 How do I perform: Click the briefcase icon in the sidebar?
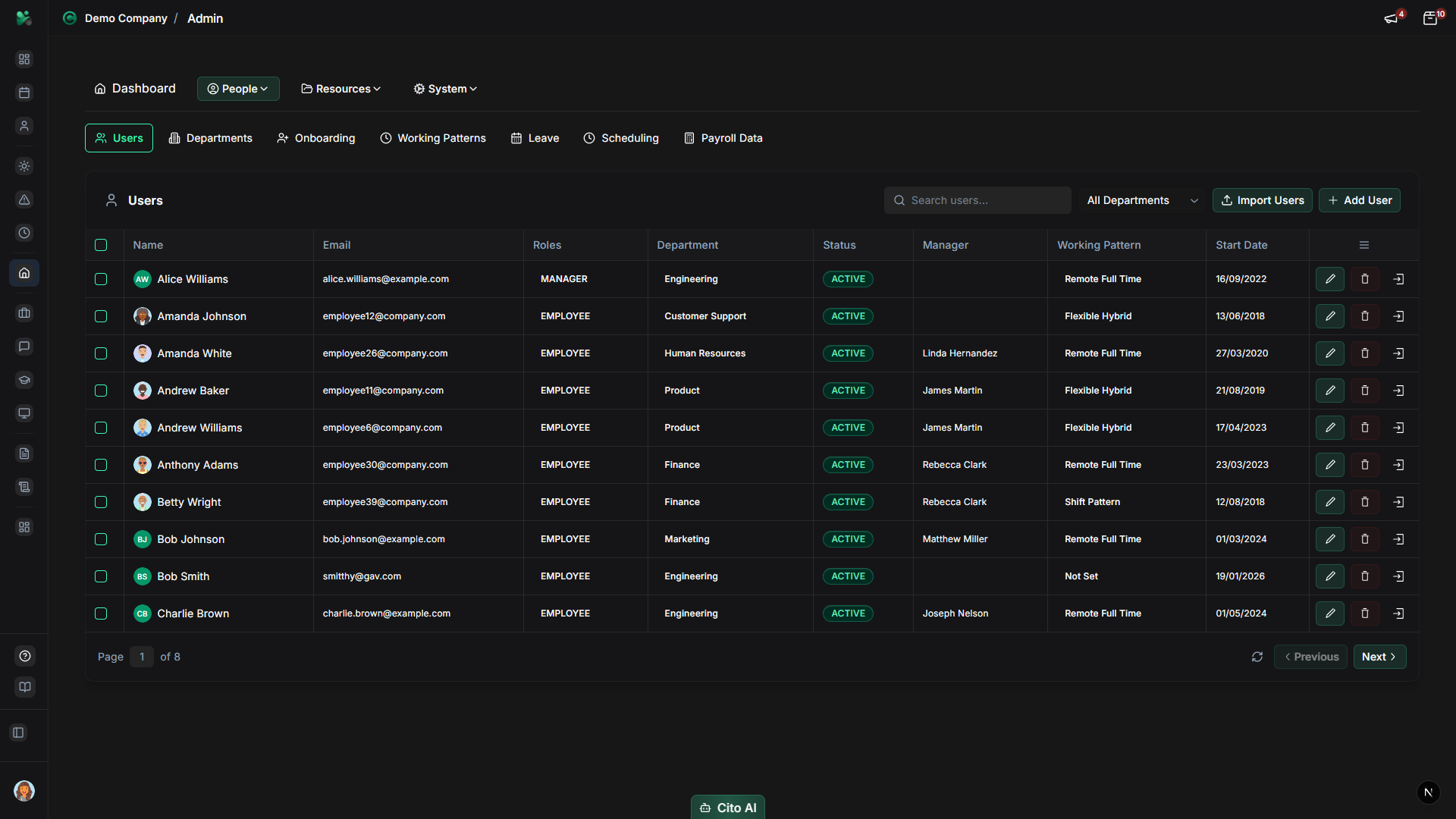(x=24, y=313)
